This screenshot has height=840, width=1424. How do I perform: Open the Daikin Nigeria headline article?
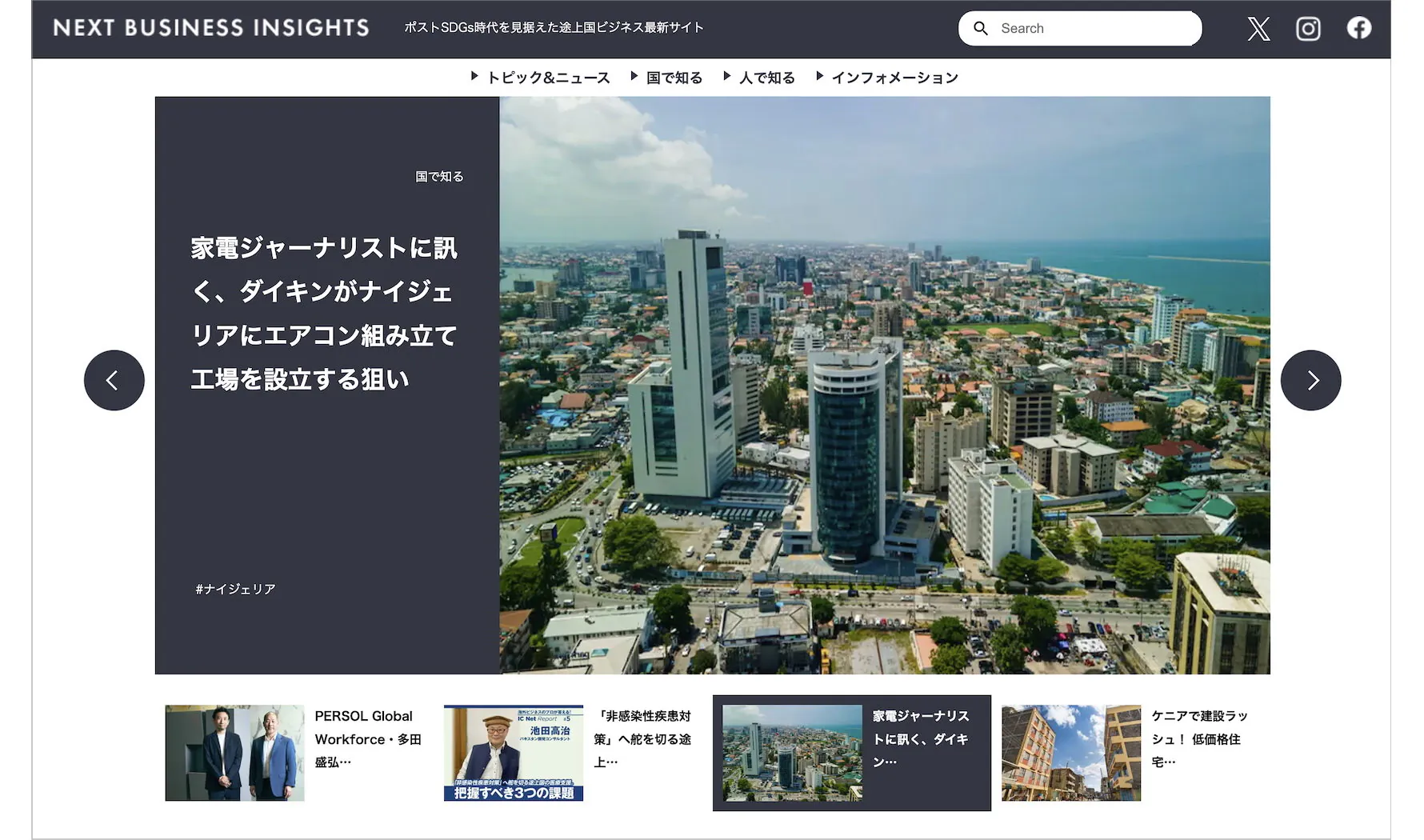coord(324,313)
